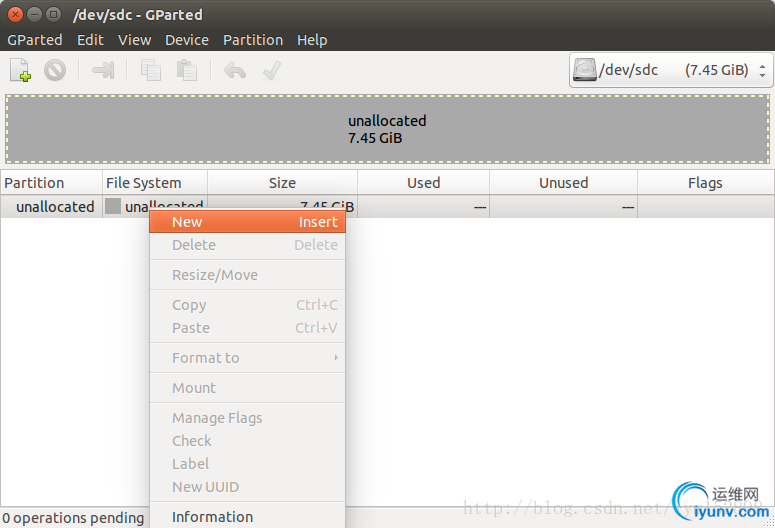775x528 pixels.
Task: Click the File System column header
Action: coord(155,183)
